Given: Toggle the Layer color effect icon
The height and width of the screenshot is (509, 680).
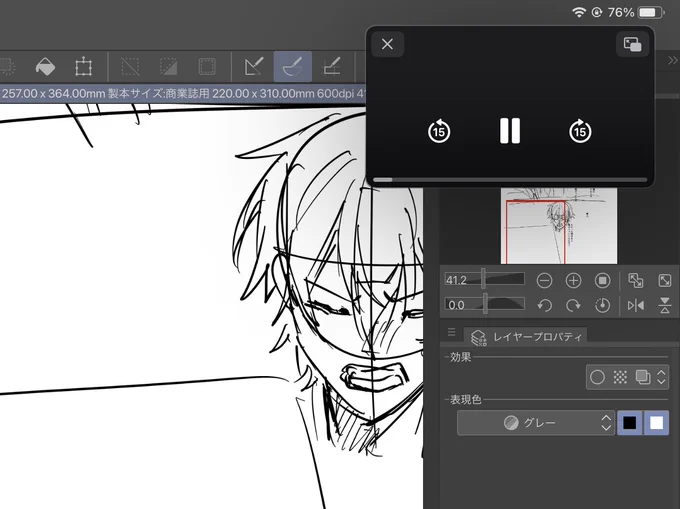Looking at the screenshot, I should click(643, 377).
